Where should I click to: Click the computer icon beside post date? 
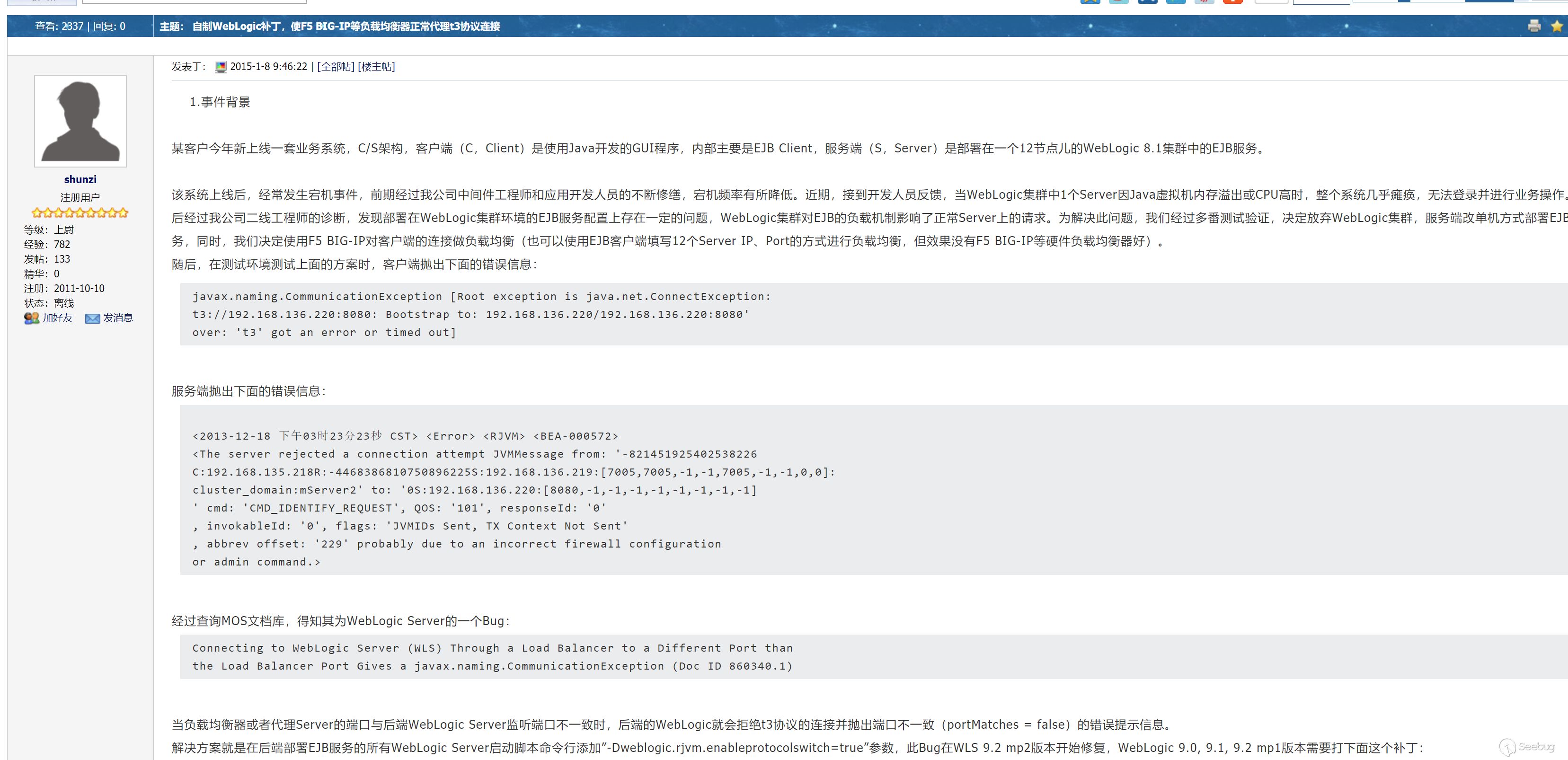click(x=221, y=67)
